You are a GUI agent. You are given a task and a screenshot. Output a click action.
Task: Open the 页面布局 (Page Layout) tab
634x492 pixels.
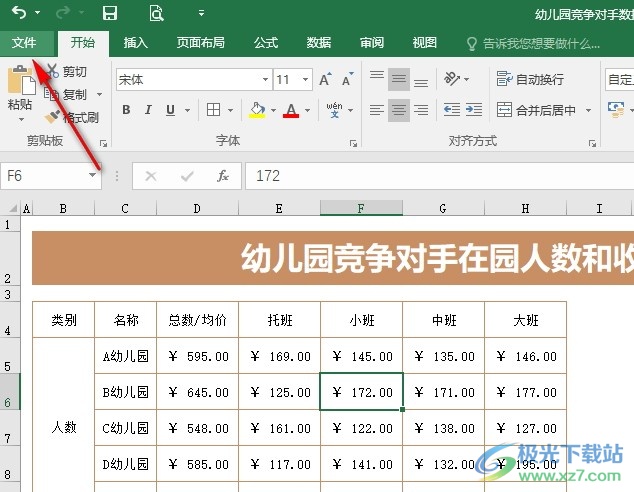201,42
